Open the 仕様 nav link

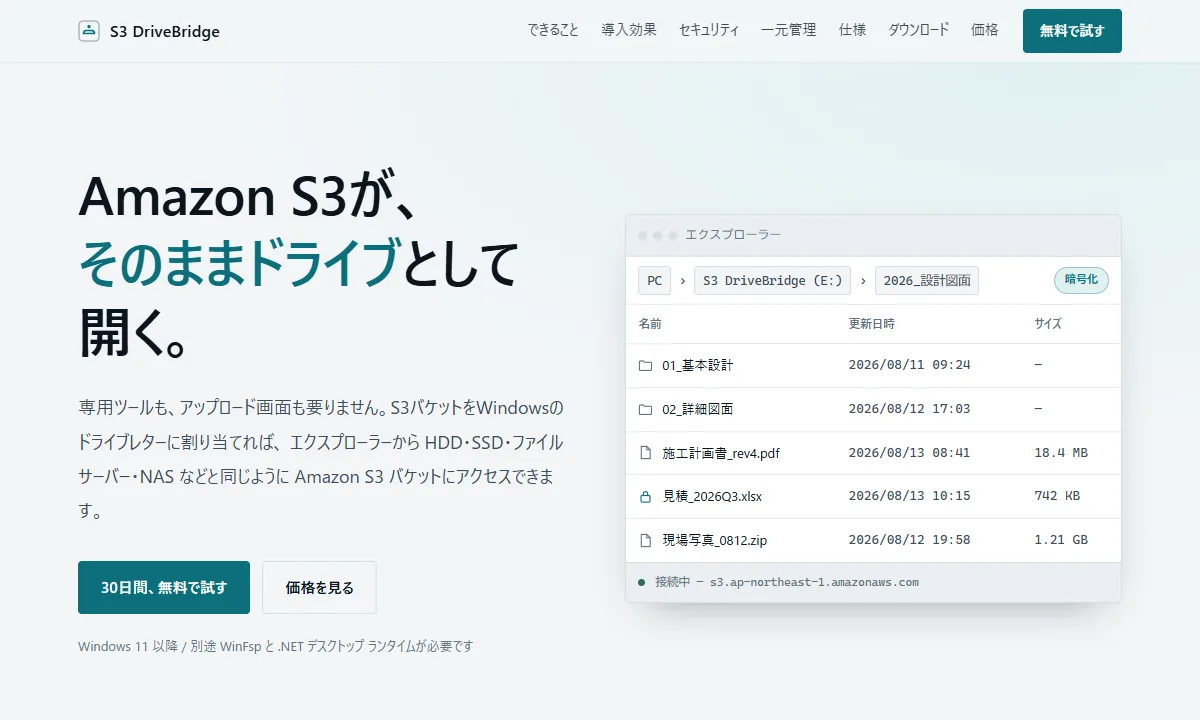(852, 30)
